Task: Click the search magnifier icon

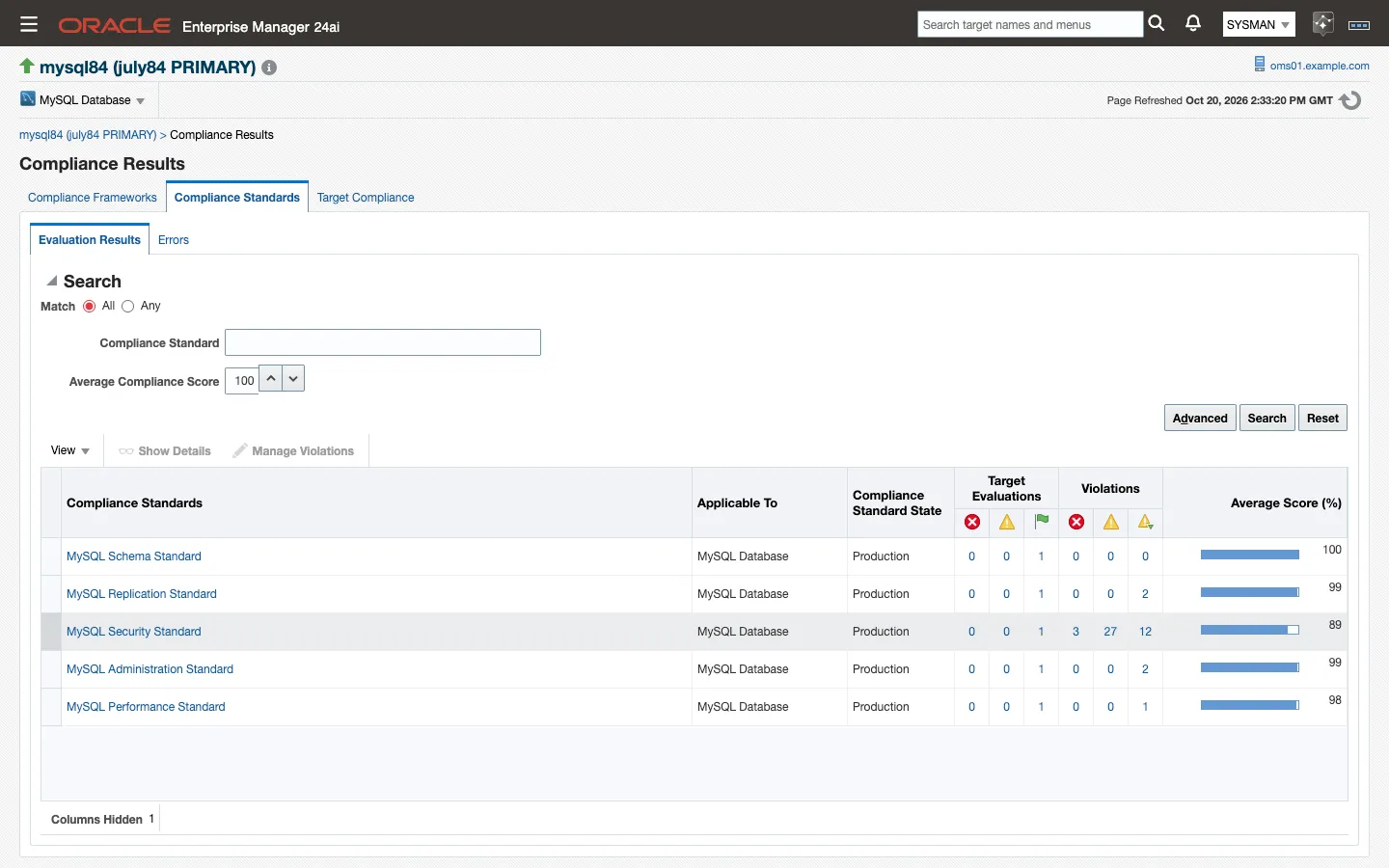Action: coord(1157,24)
